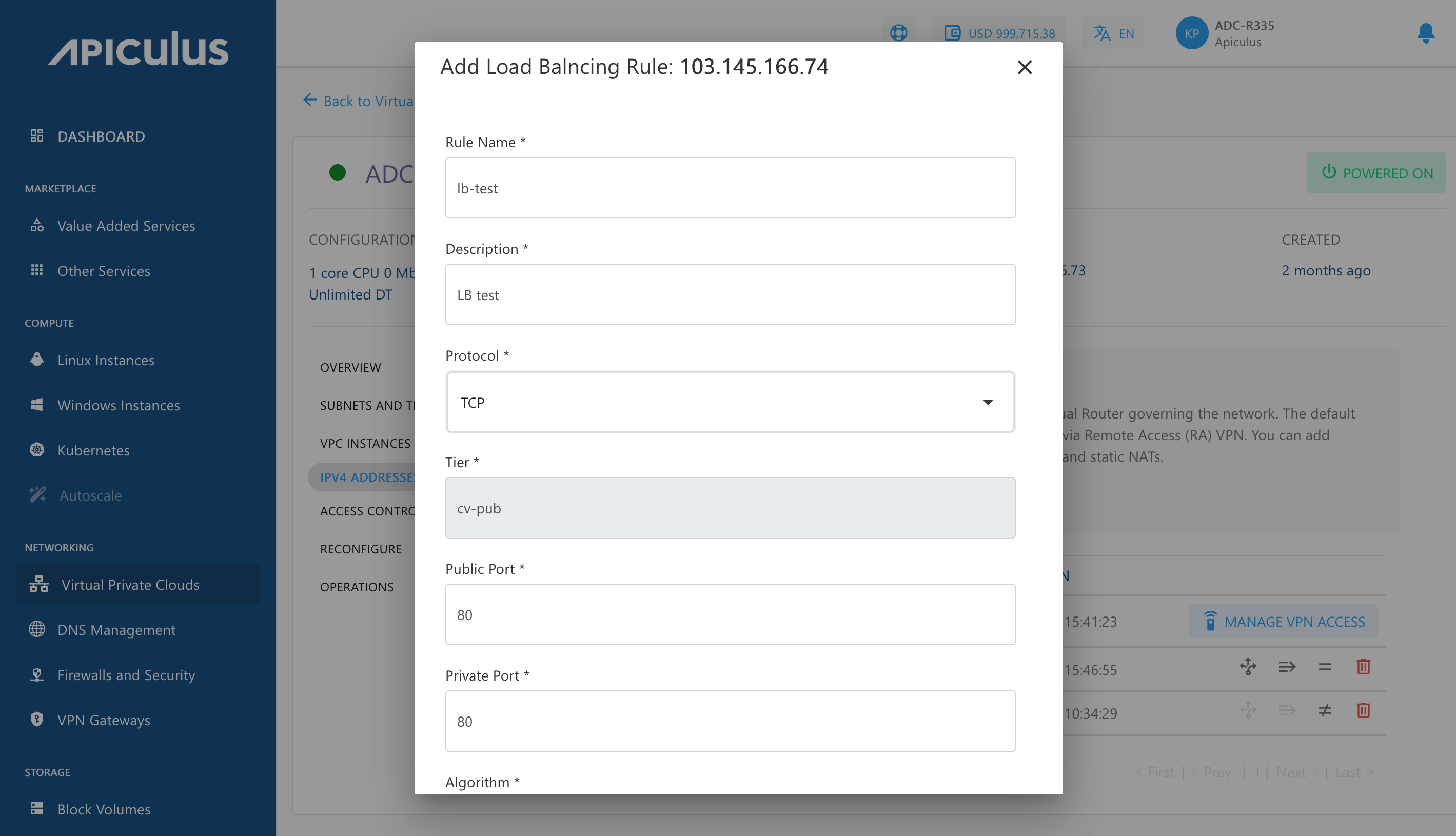Click the Autoscale wand icon

click(x=37, y=494)
